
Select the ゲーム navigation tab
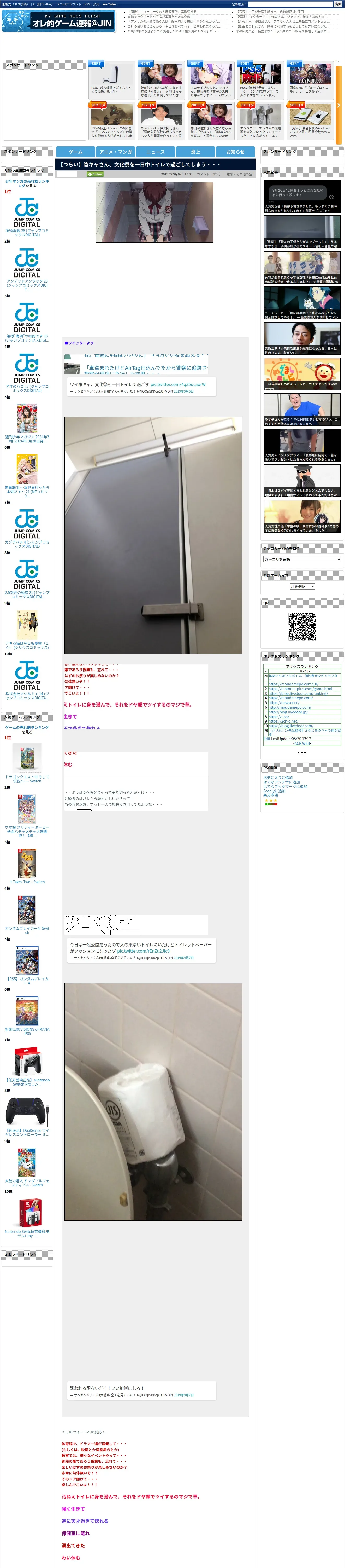point(75,152)
